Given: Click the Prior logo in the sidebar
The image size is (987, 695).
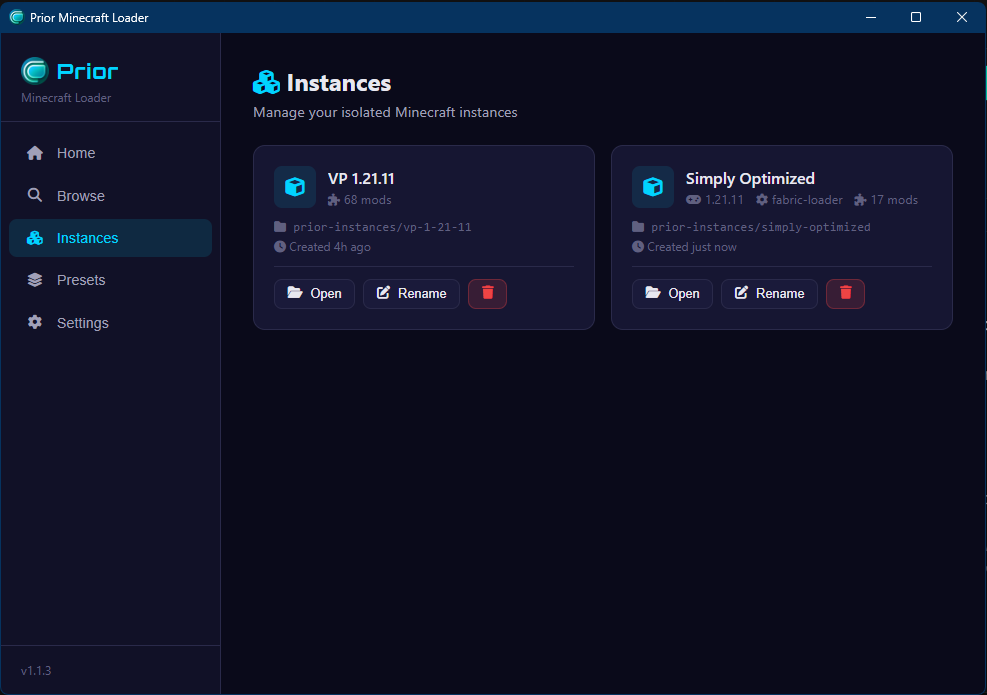Looking at the screenshot, I should point(35,71).
